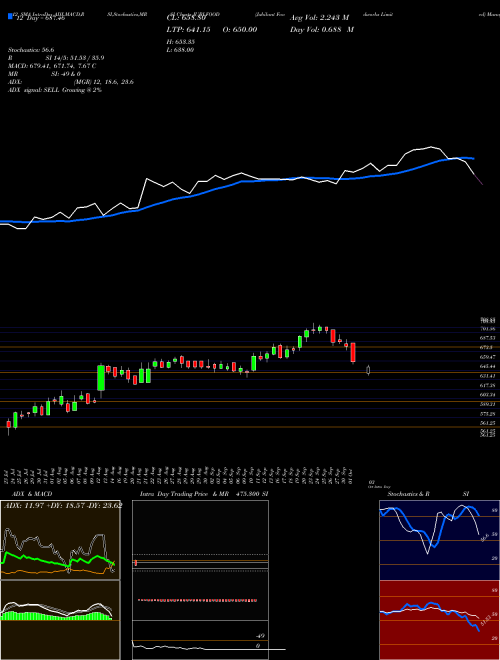Click the 31.53 label on the RSI panel
Screen dimensions: 500x660
[x=485, y=620]
